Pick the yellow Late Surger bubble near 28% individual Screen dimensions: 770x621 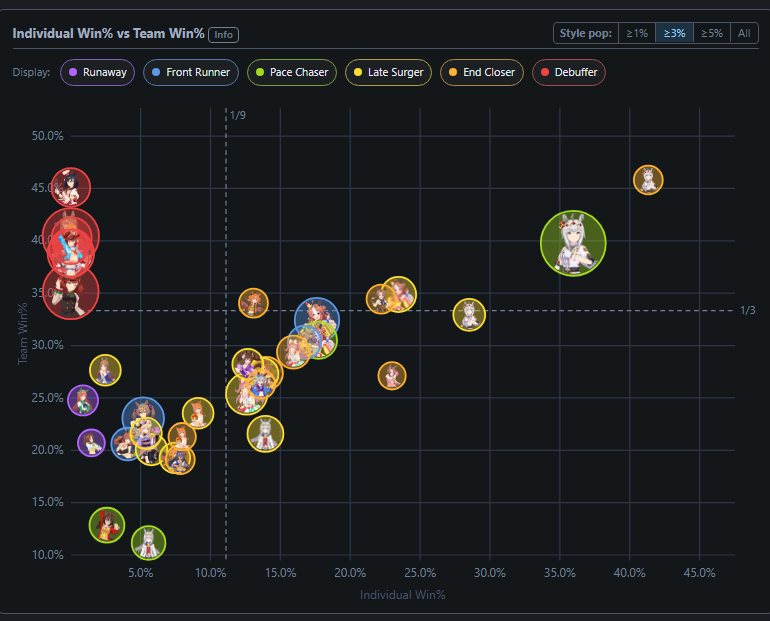[x=469, y=315]
